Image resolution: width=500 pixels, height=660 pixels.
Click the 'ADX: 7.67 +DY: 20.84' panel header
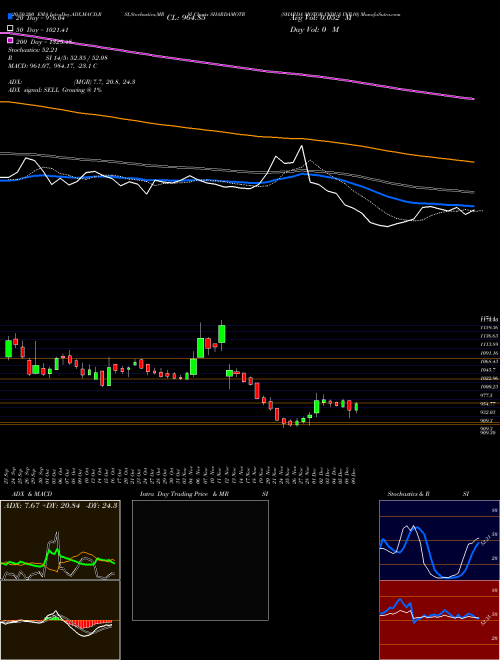tap(60, 505)
